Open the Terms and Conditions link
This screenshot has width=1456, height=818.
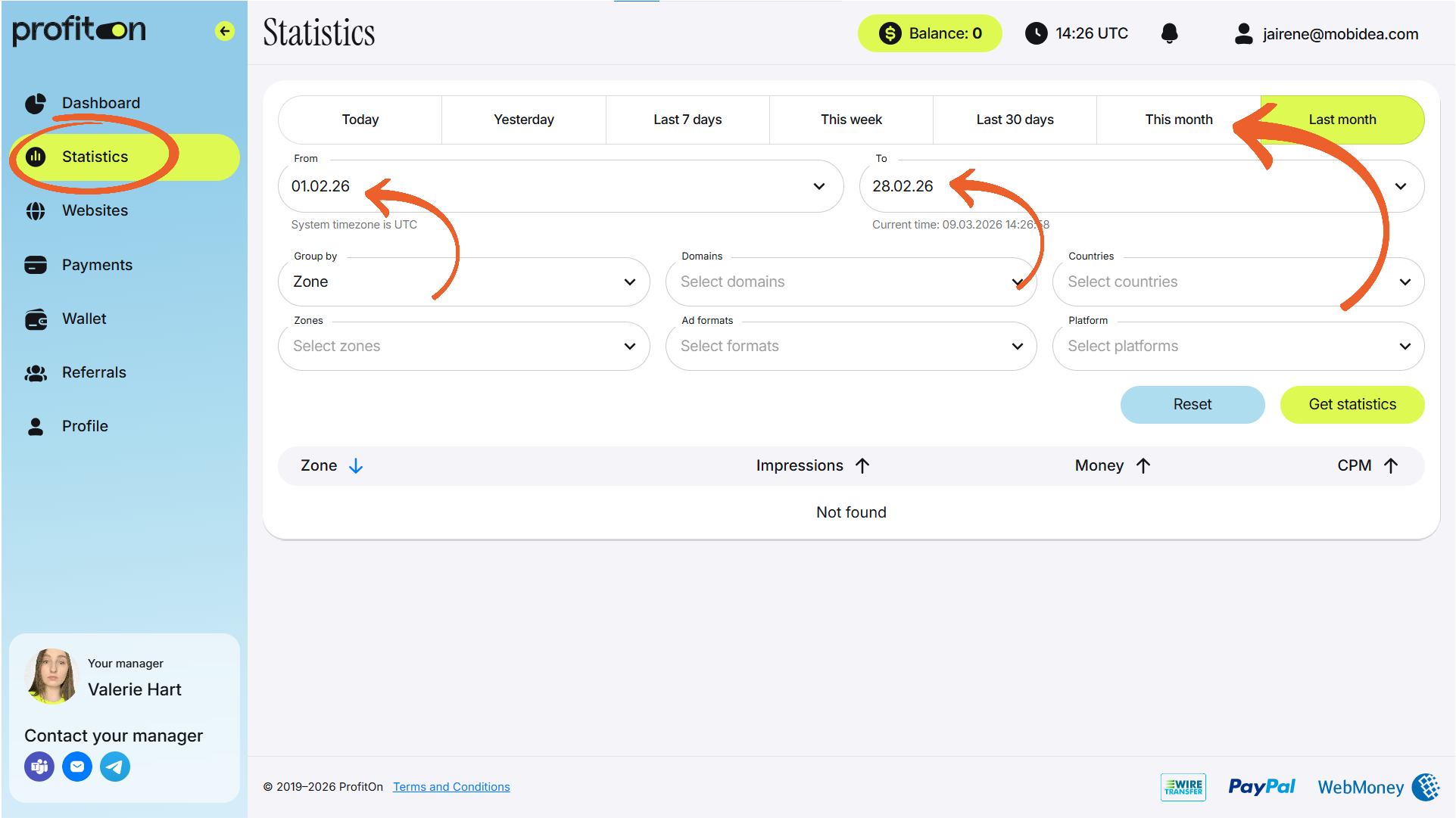tap(451, 787)
